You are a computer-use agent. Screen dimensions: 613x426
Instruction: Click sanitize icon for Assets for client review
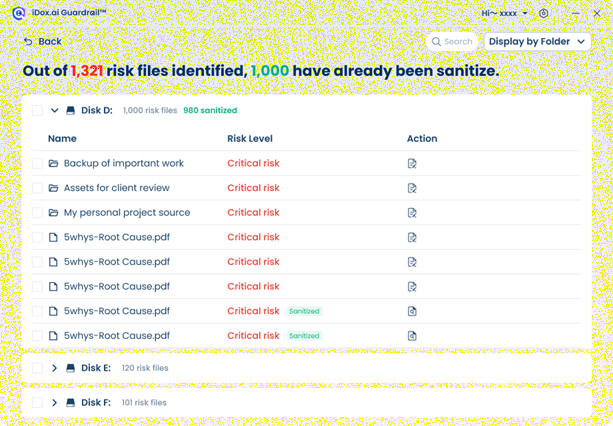tap(412, 188)
